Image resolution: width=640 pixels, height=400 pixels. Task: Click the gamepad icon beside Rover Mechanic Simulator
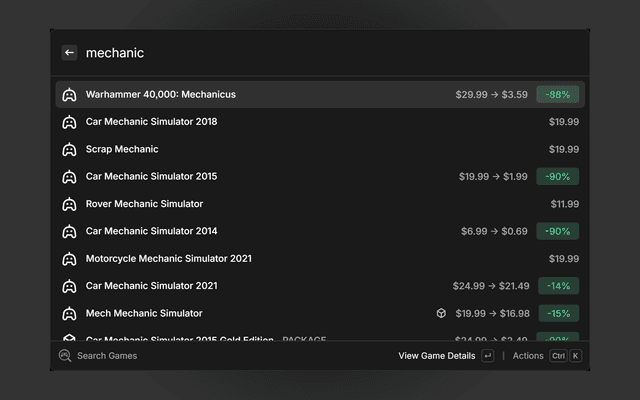(x=69, y=204)
